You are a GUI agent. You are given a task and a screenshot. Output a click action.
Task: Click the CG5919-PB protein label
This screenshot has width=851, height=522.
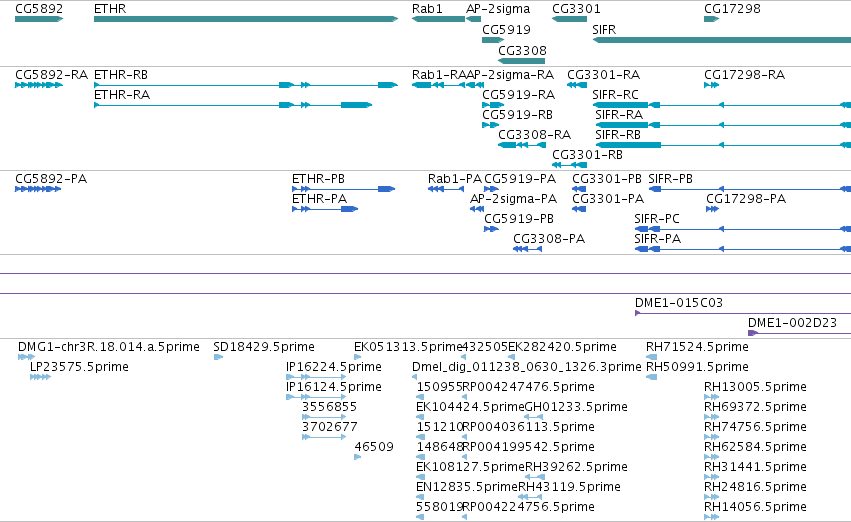click(519, 219)
